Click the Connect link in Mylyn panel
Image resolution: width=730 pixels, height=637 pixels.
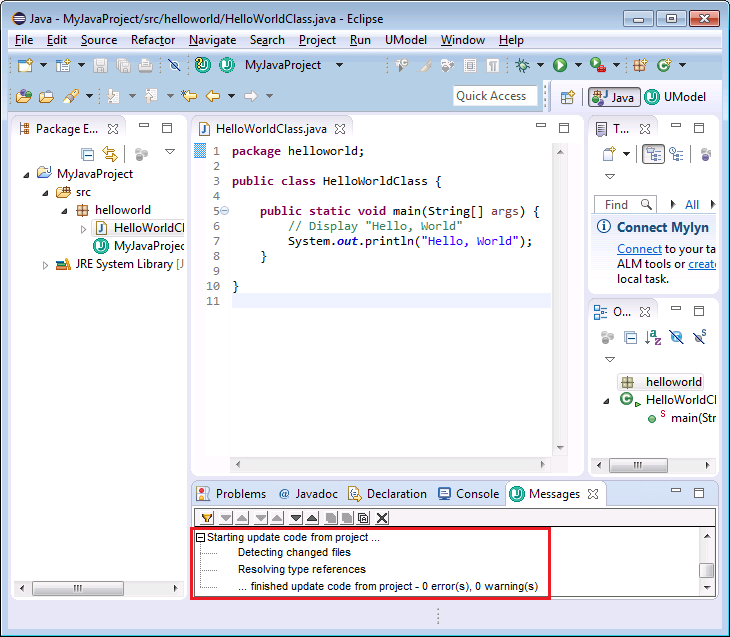[x=639, y=248]
